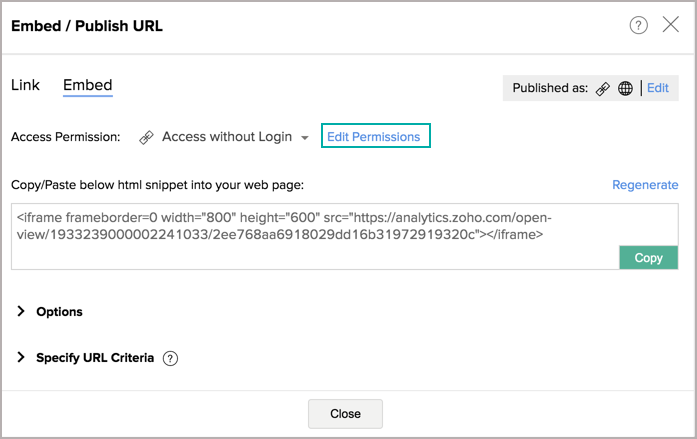This screenshot has width=697, height=439.
Task: Click the Specify URL Criteria label
Action: click(95, 358)
